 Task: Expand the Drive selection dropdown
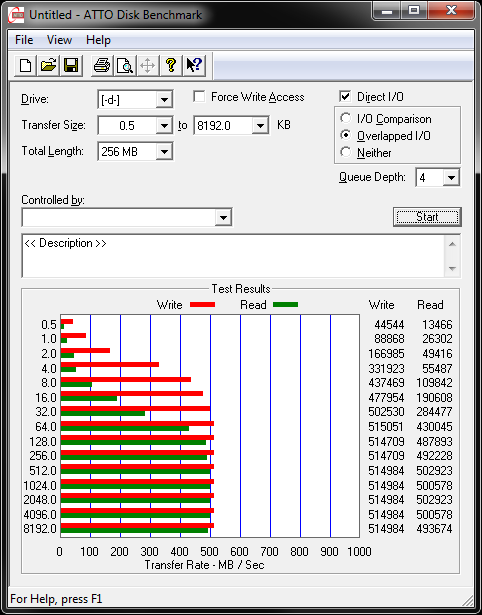point(164,100)
